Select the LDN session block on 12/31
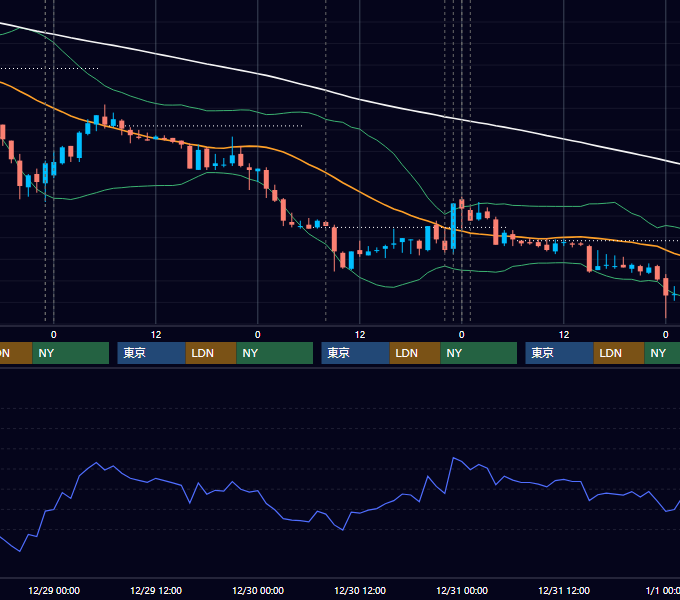 pyautogui.click(x=619, y=353)
